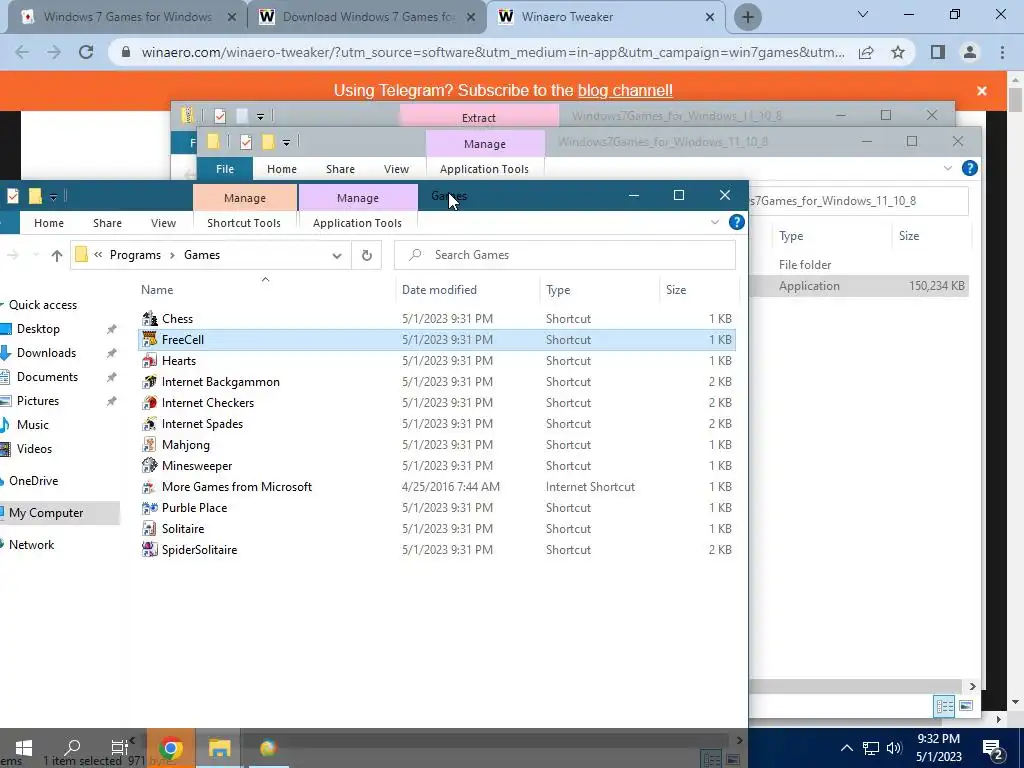Expand the ribbon in the middle Explorer window

coord(948,168)
